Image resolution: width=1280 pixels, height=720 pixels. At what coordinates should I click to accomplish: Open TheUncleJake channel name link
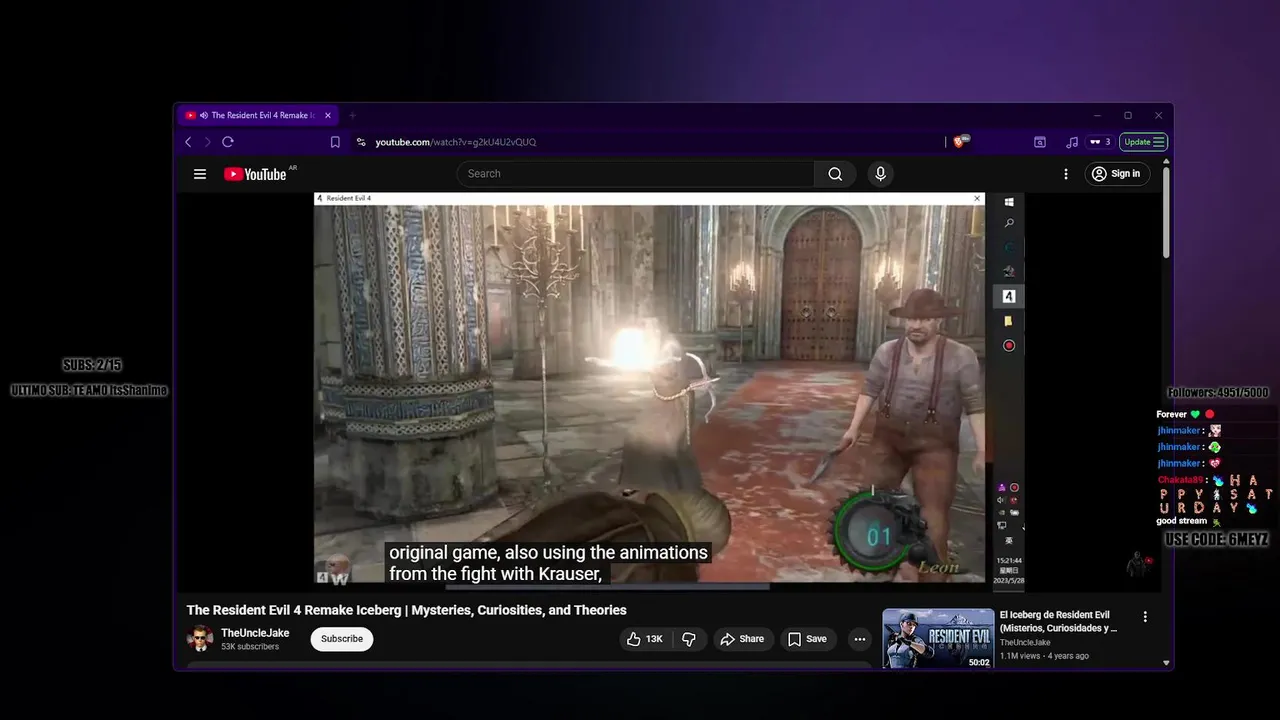(255, 633)
